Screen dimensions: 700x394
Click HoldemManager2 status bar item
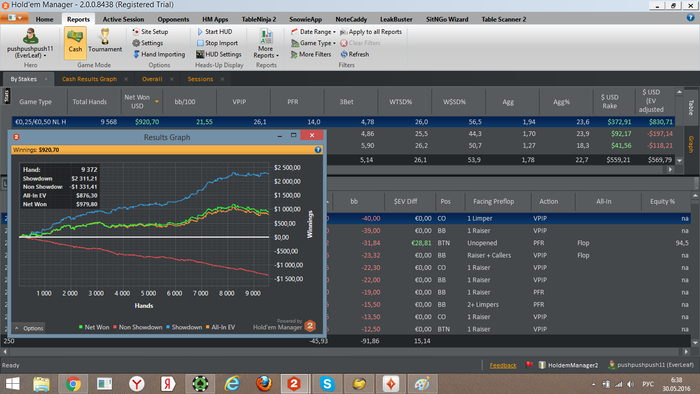click(568, 365)
